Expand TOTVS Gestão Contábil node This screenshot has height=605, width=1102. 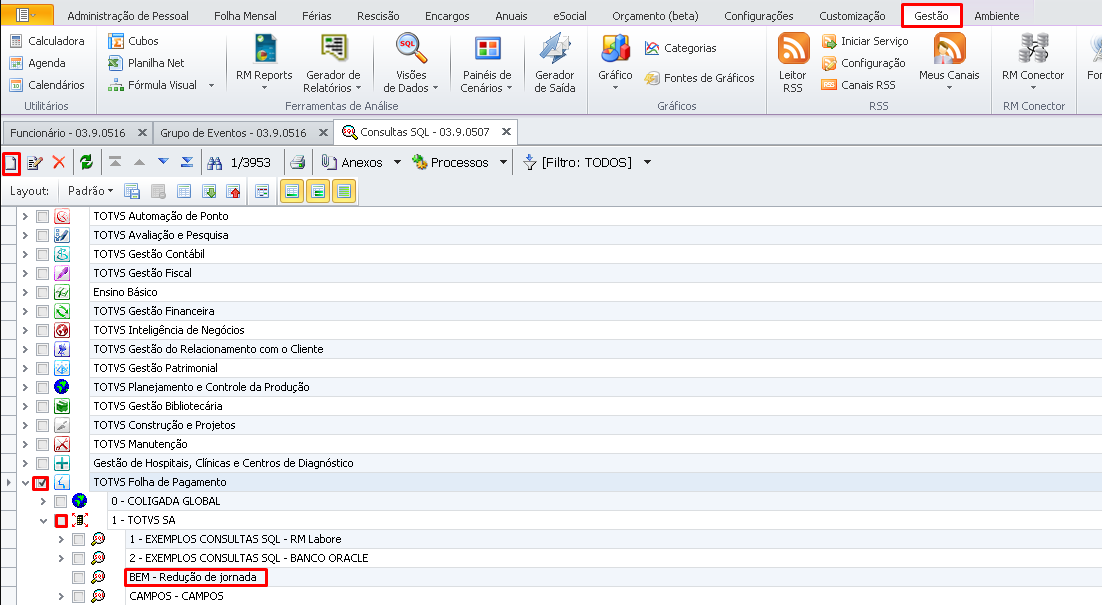[x=25, y=254]
